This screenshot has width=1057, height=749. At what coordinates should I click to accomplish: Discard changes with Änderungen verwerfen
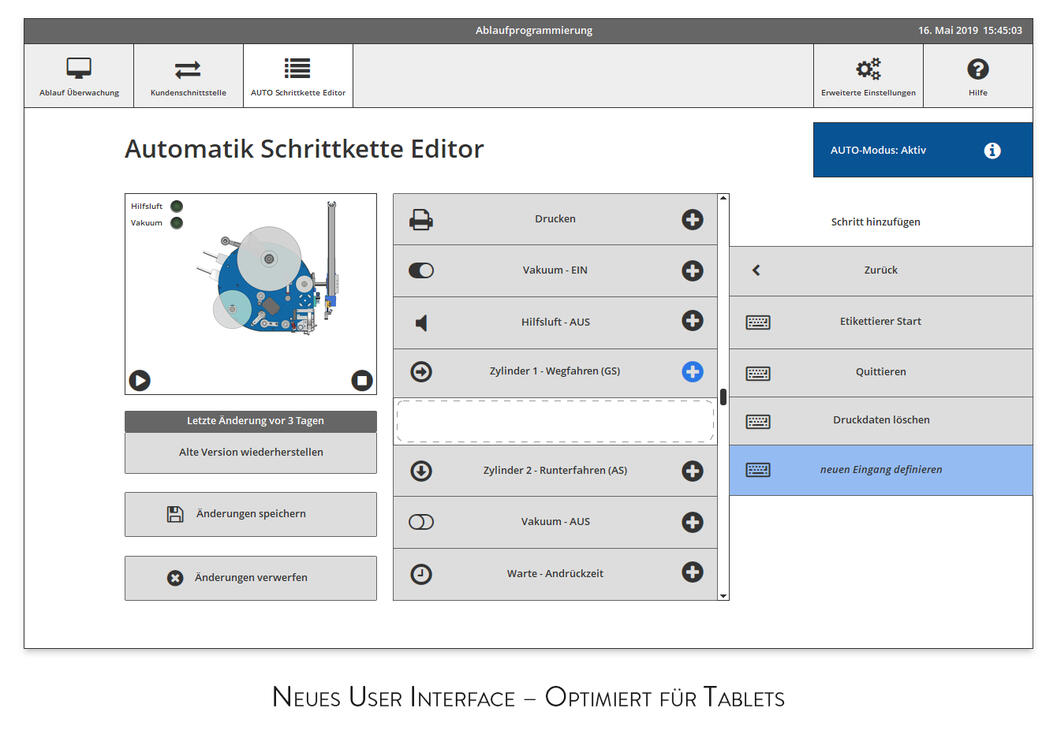coord(251,578)
